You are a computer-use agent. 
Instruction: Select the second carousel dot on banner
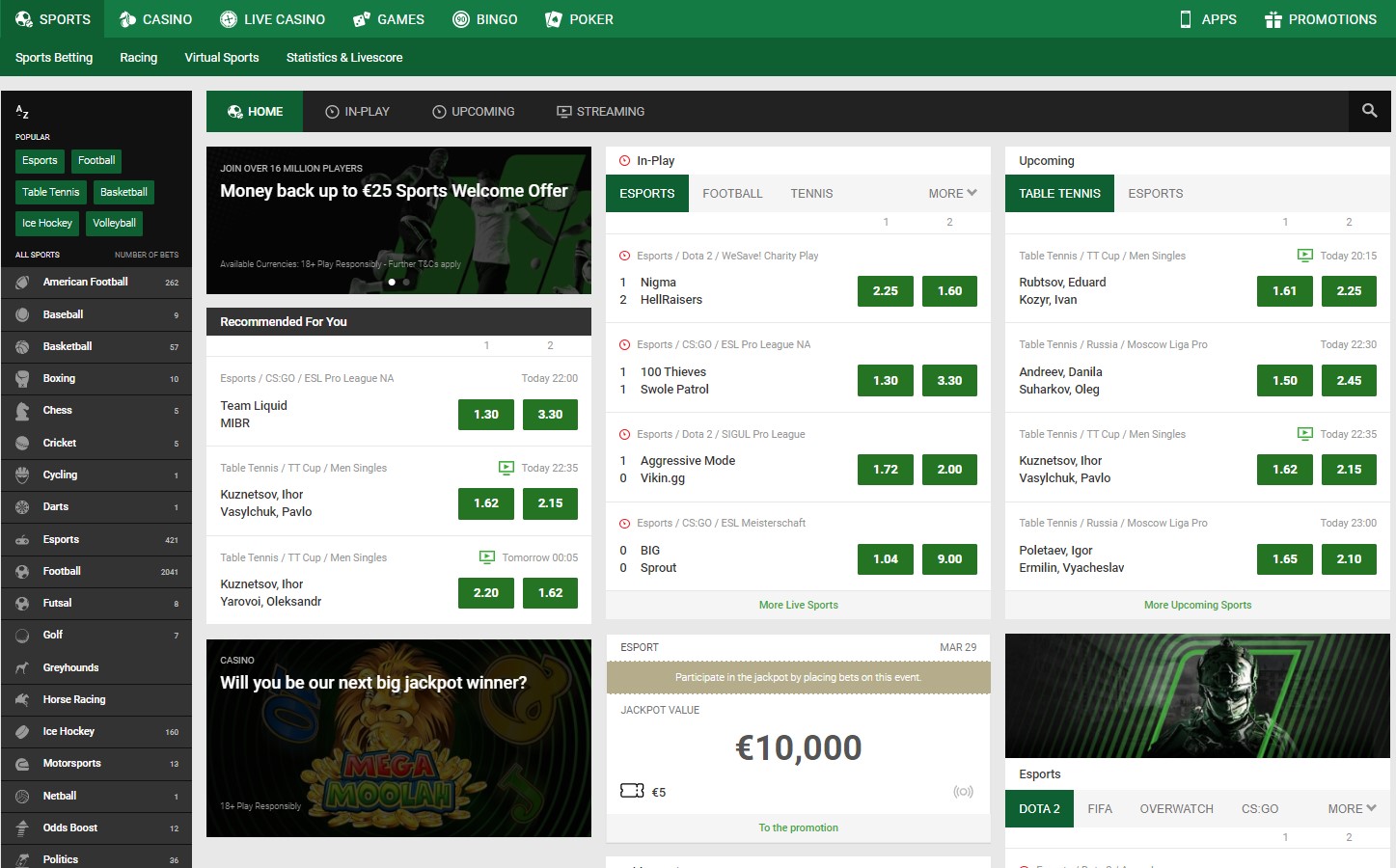point(406,283)
